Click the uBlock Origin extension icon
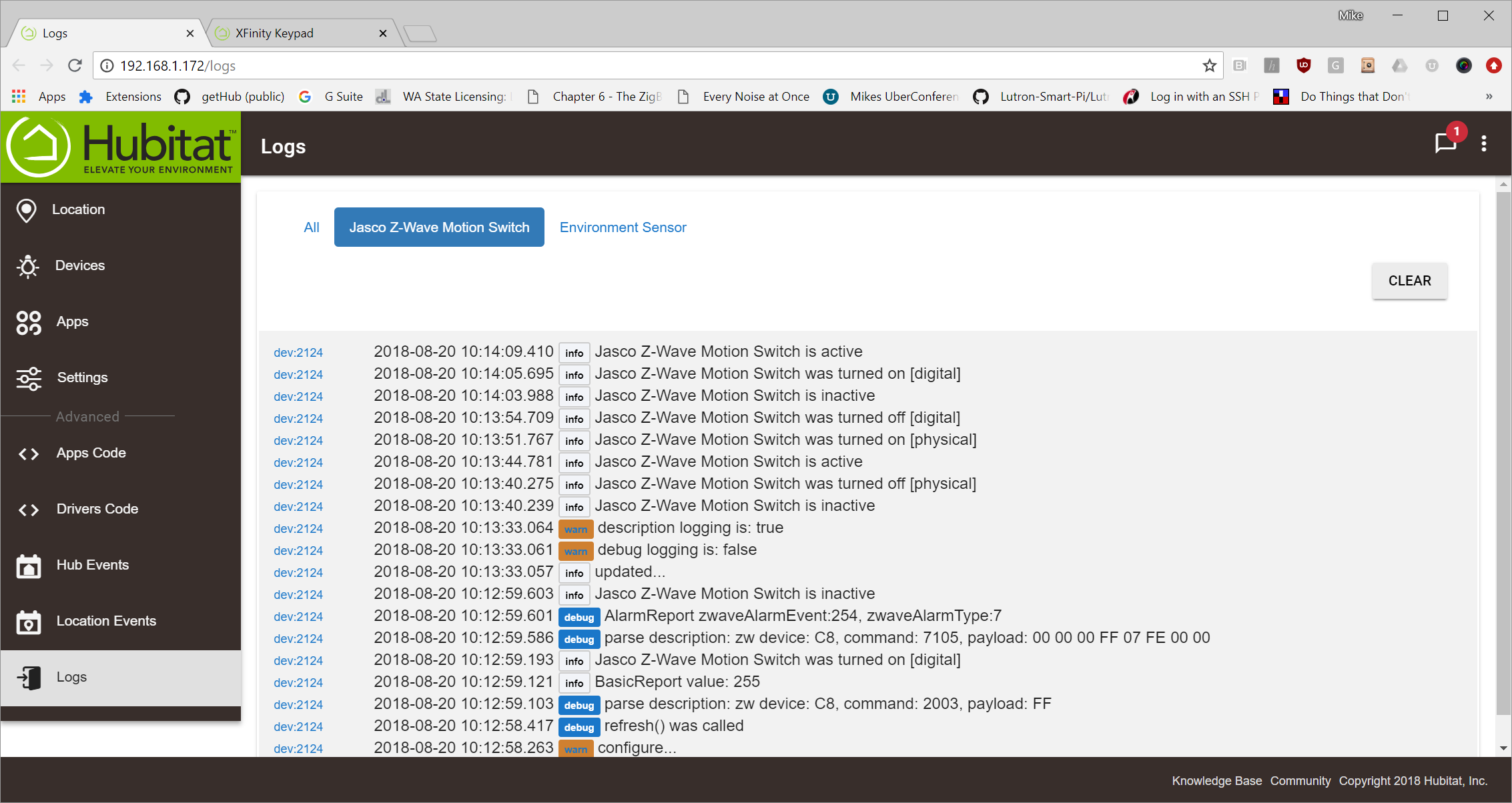The image size is (1512, 803). coord(1304,65)
